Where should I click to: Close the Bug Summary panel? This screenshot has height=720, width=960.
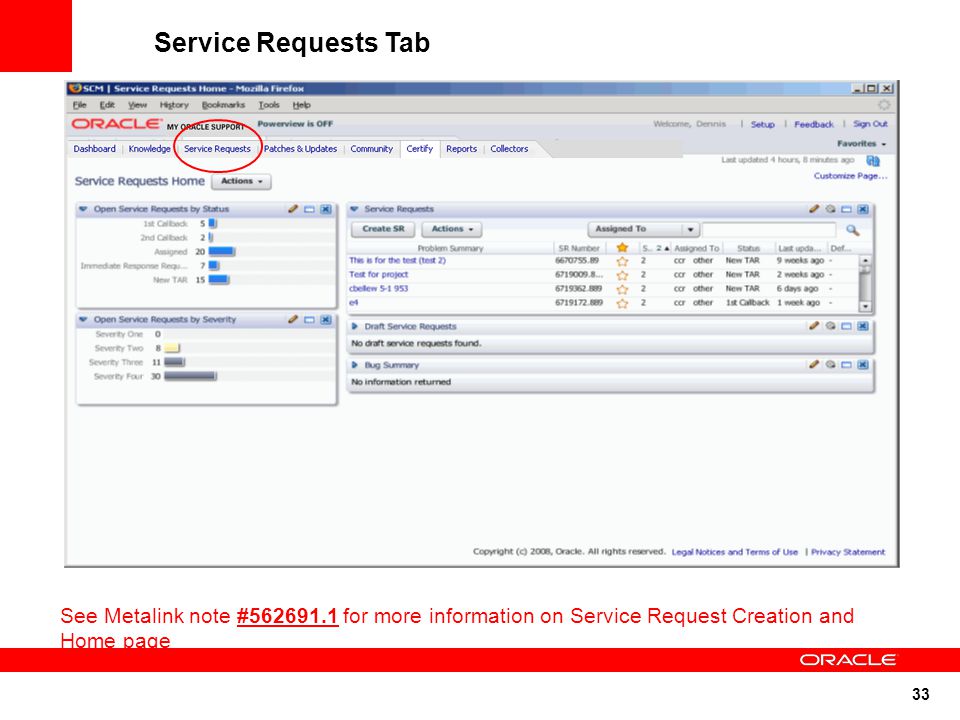pos(863,365)
